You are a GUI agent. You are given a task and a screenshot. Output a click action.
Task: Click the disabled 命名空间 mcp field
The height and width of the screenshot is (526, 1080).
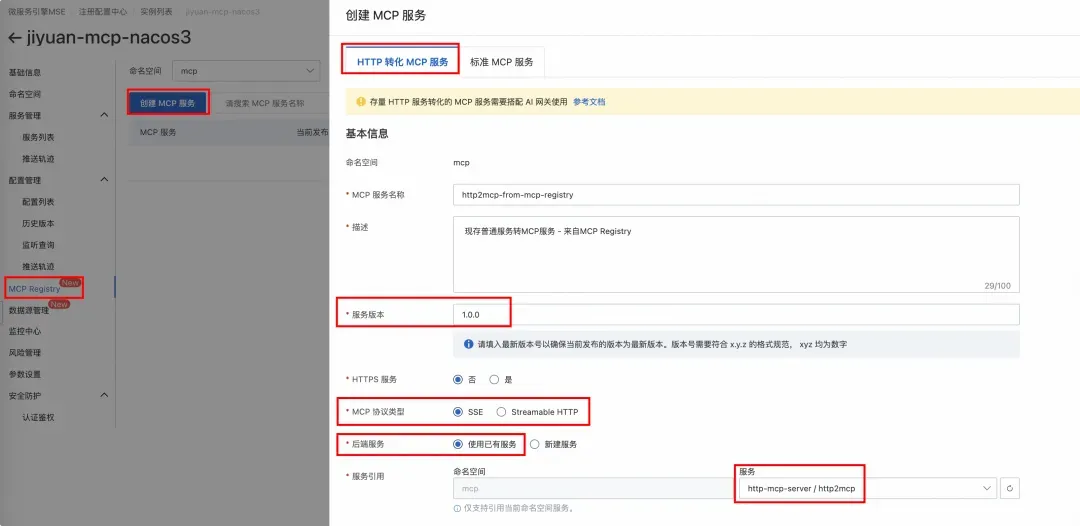(593, 489)
